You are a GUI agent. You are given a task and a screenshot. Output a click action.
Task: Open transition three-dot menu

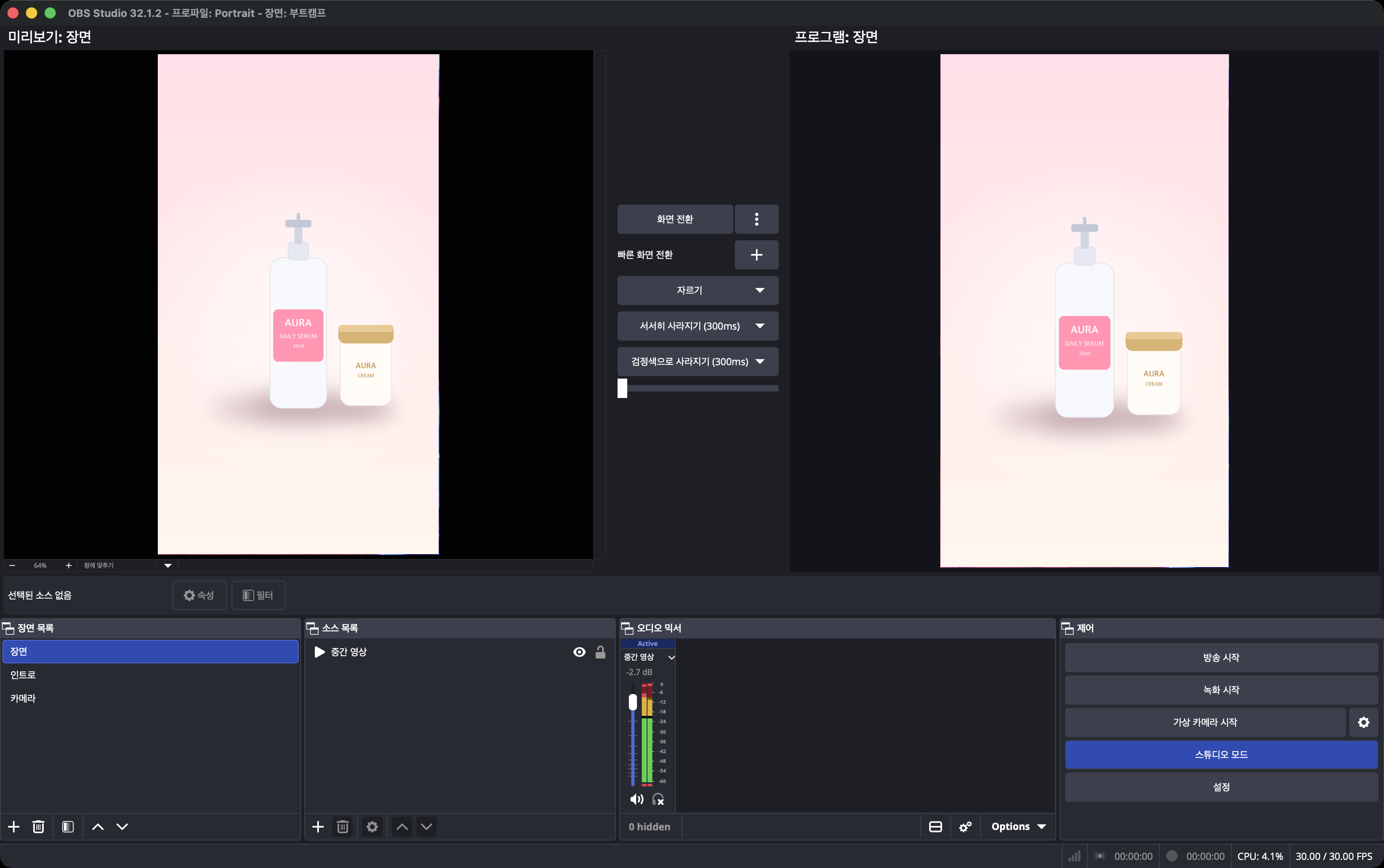click(756, 219)
